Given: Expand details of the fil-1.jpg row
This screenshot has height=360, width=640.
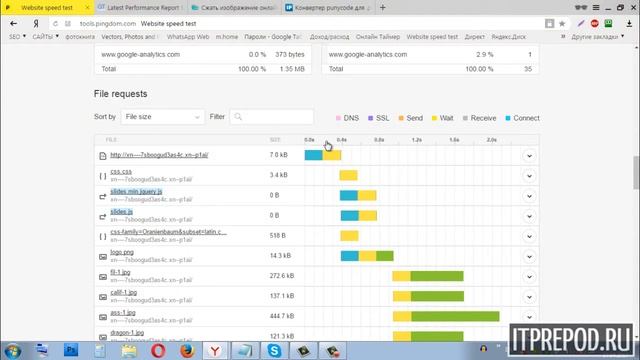Looking at the screenshot, I should tap(529, 277).
